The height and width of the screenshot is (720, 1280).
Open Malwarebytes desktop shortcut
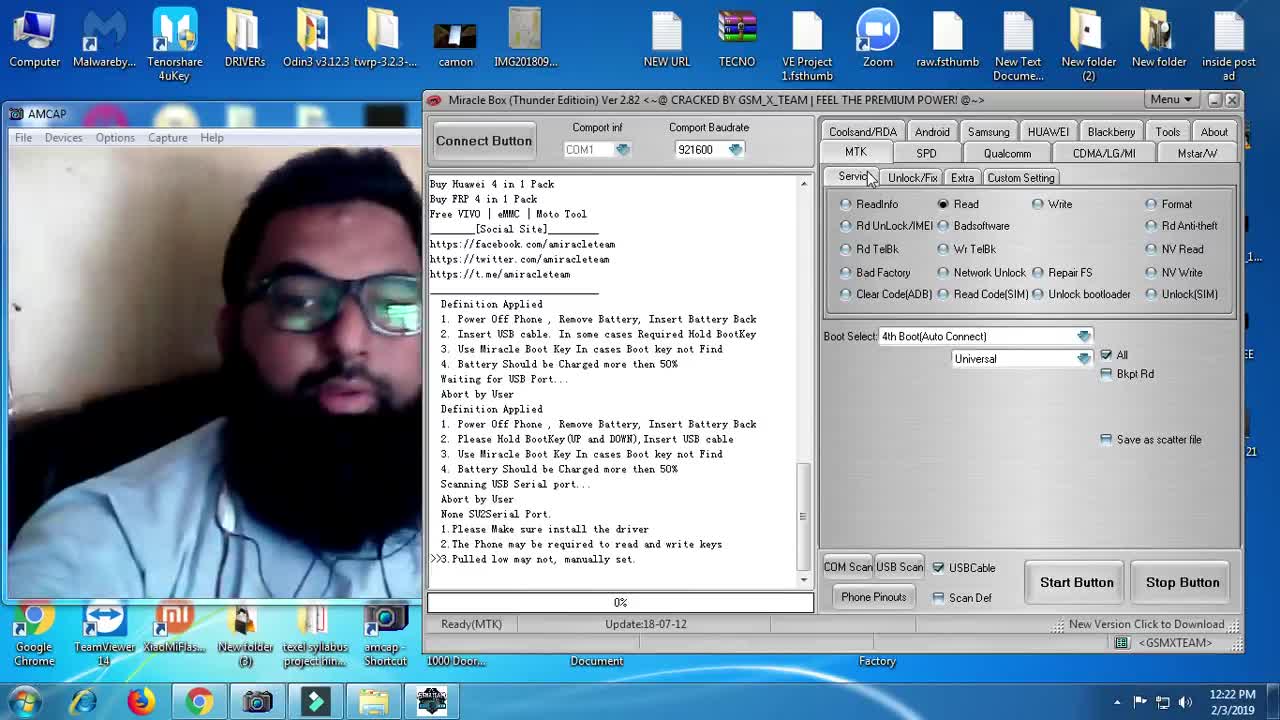click(x=104, y=40)
